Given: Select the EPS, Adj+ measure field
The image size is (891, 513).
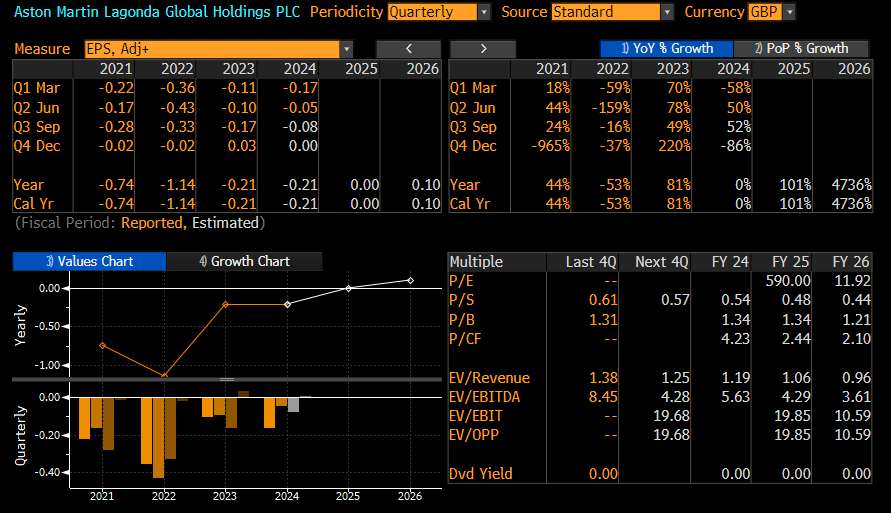Looking at the screenshot, I should coord(212,49).
